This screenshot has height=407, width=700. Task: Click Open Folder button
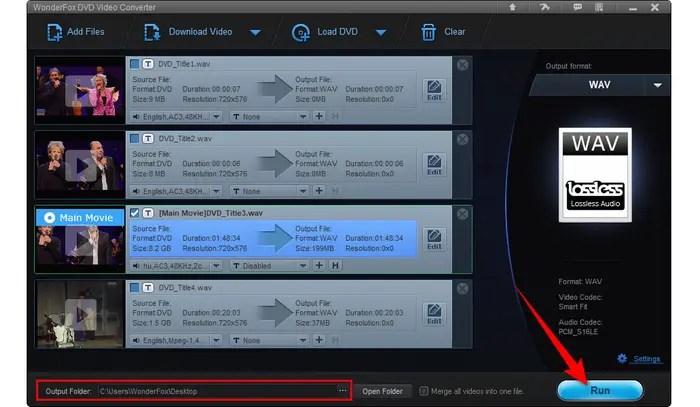pyautogui.click(x=383, y=391)
